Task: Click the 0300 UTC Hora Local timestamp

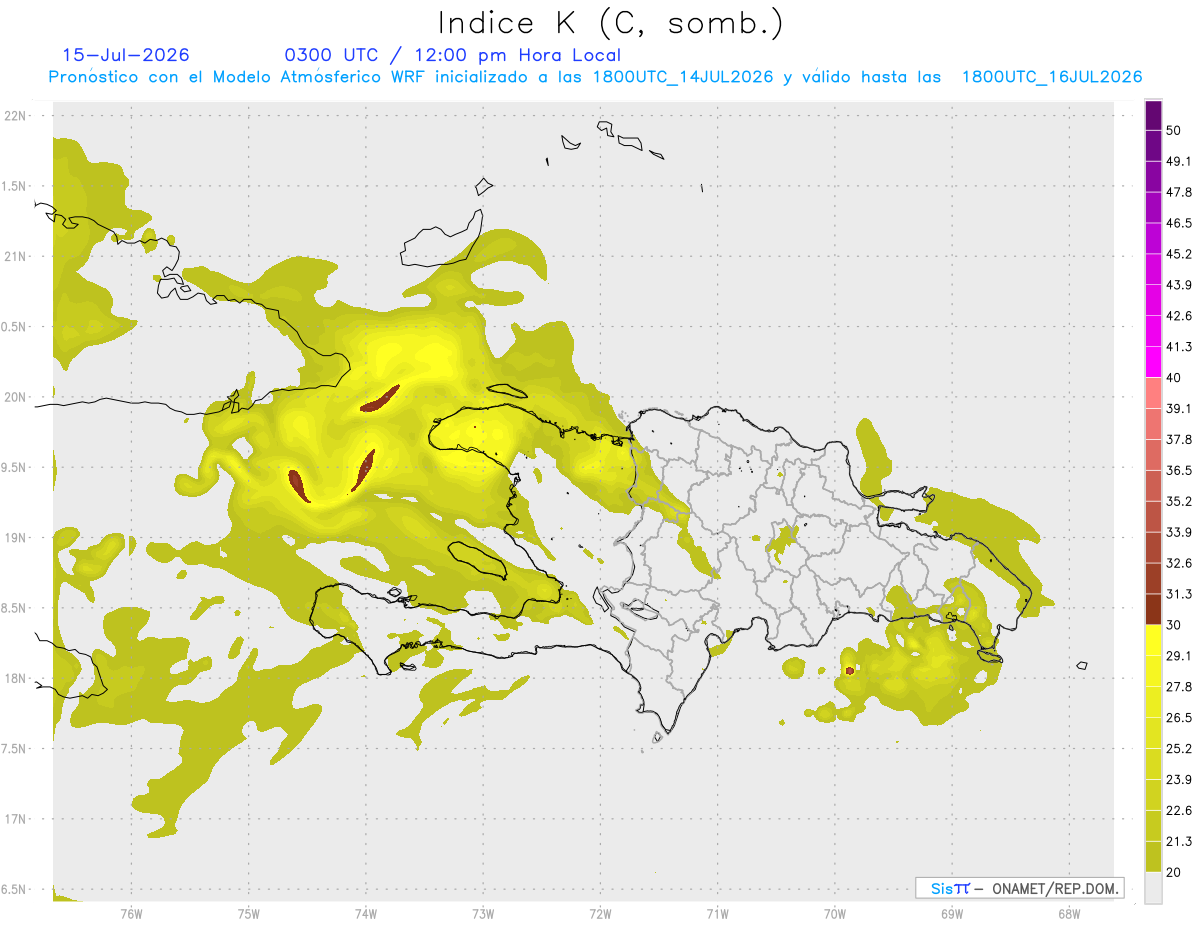Action: tap(452, 55)
